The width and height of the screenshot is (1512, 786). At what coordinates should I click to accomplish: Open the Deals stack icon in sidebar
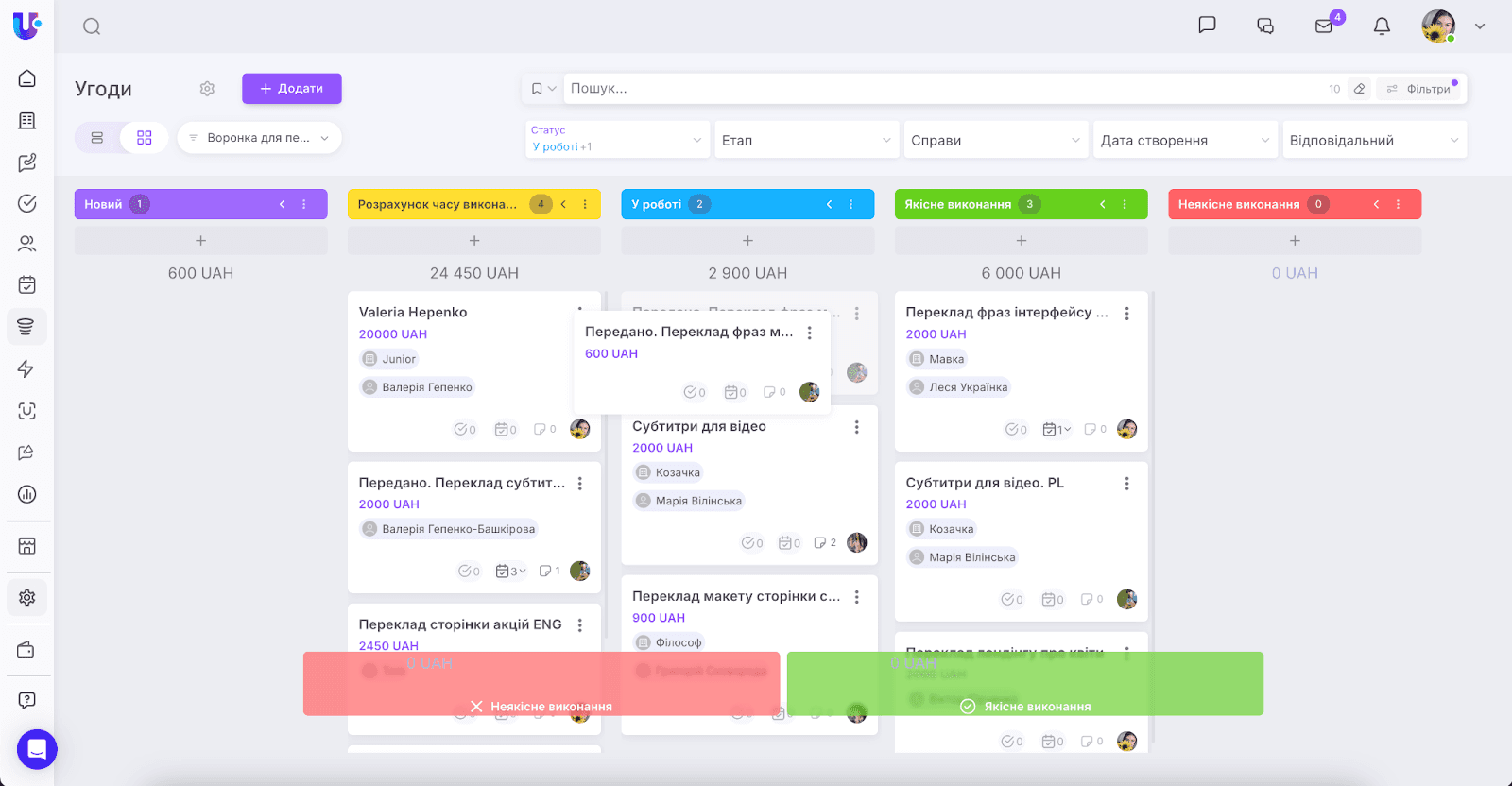coord(26,327)
